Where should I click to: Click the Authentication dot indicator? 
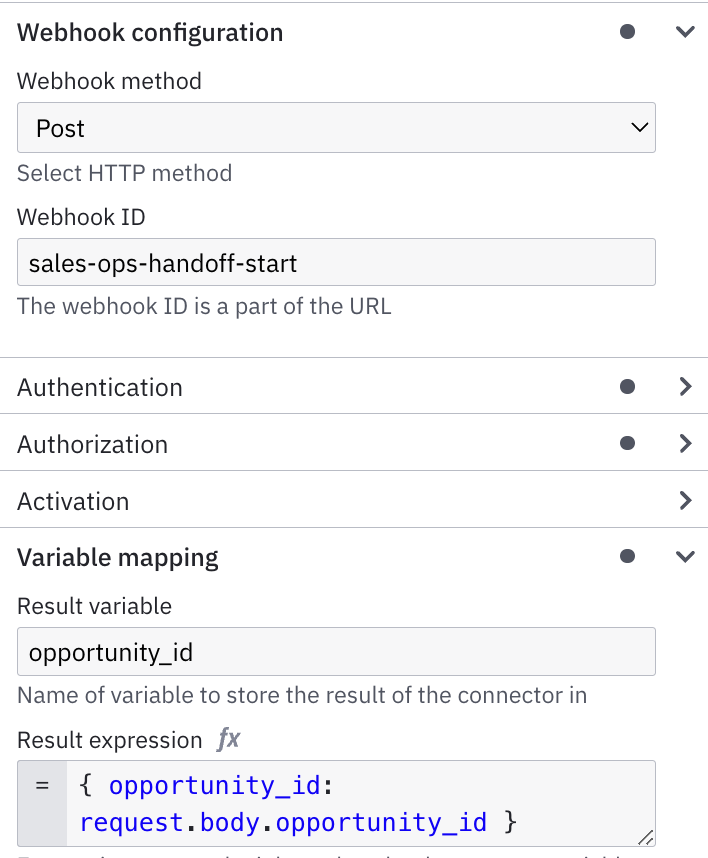click(627, 386)
